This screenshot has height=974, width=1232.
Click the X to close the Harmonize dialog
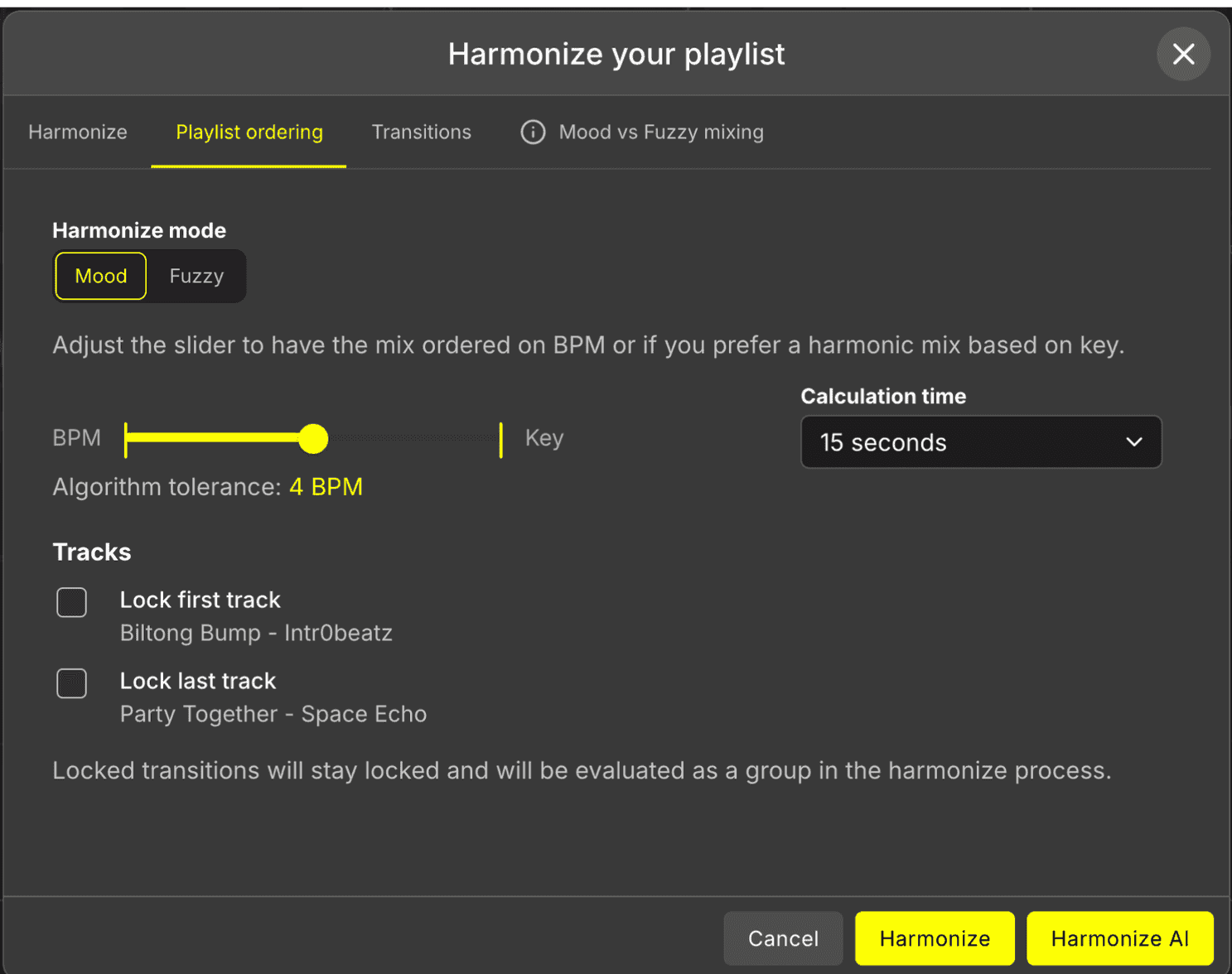tap(1183, 54)
